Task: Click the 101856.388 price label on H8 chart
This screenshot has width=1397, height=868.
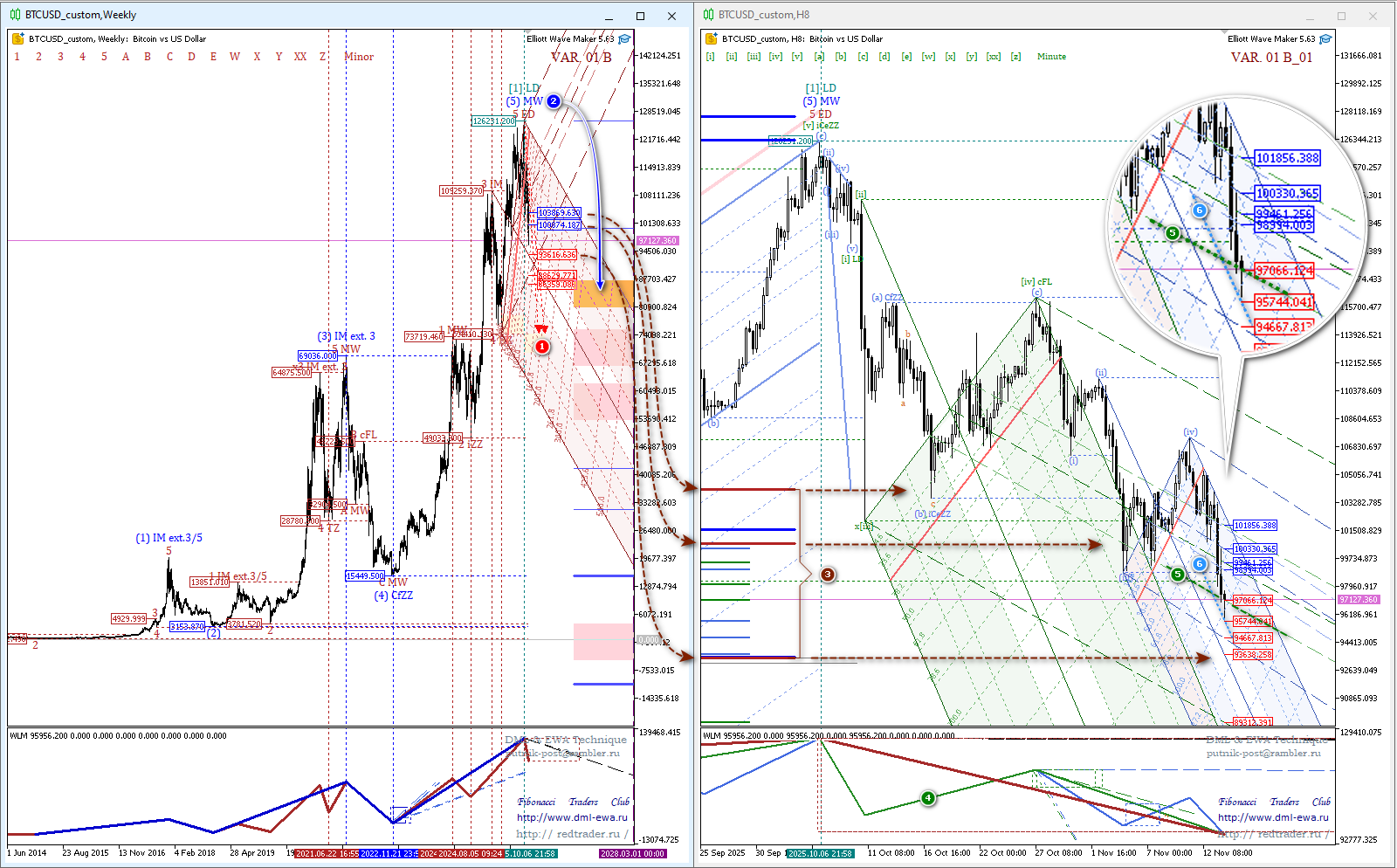Action: 1255,526
